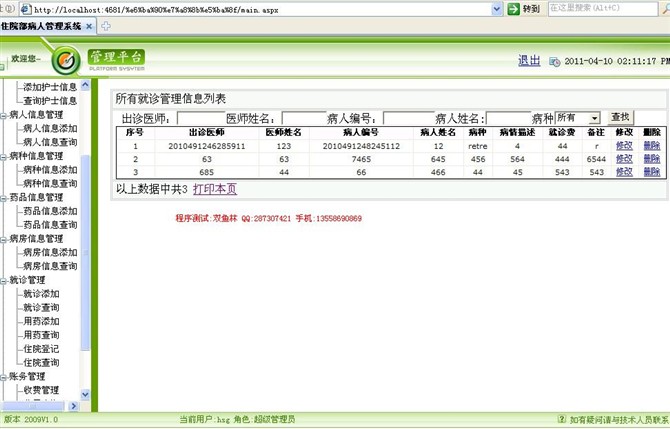Collapse the 病房信息管理 tree node
The height and width of the screenshot is (429, 670).
pyautogui.click(x=3, y=239)
